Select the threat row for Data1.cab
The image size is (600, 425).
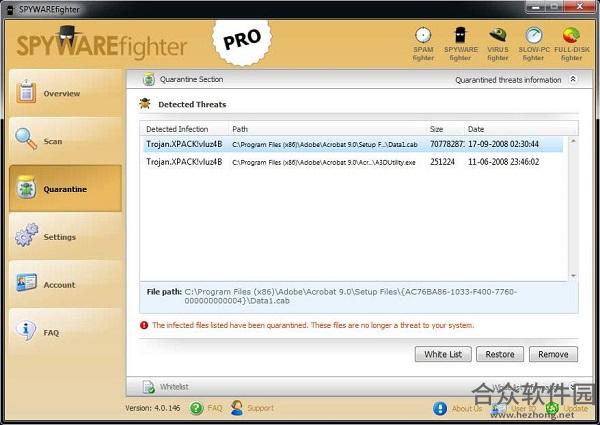pyautogui.click(x=353, y=144)
